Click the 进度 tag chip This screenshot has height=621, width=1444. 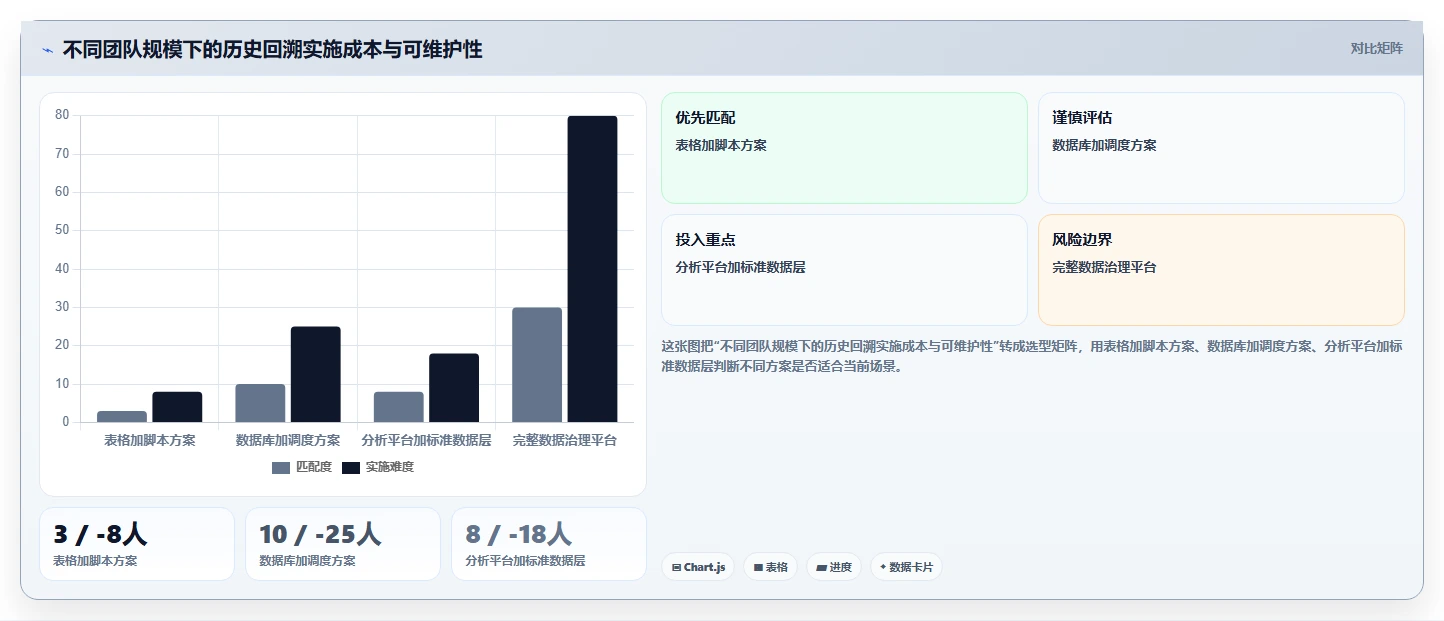[834, 567]
